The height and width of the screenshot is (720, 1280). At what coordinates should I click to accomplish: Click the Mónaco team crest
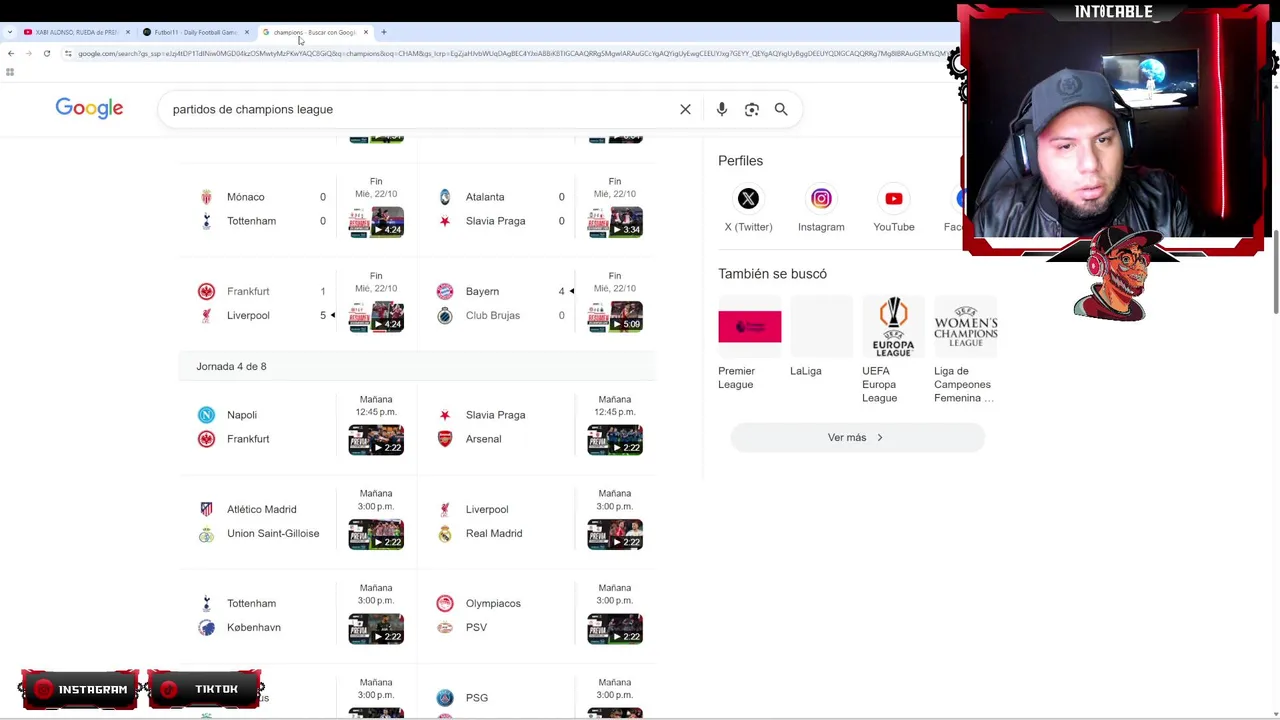[206, 197]
